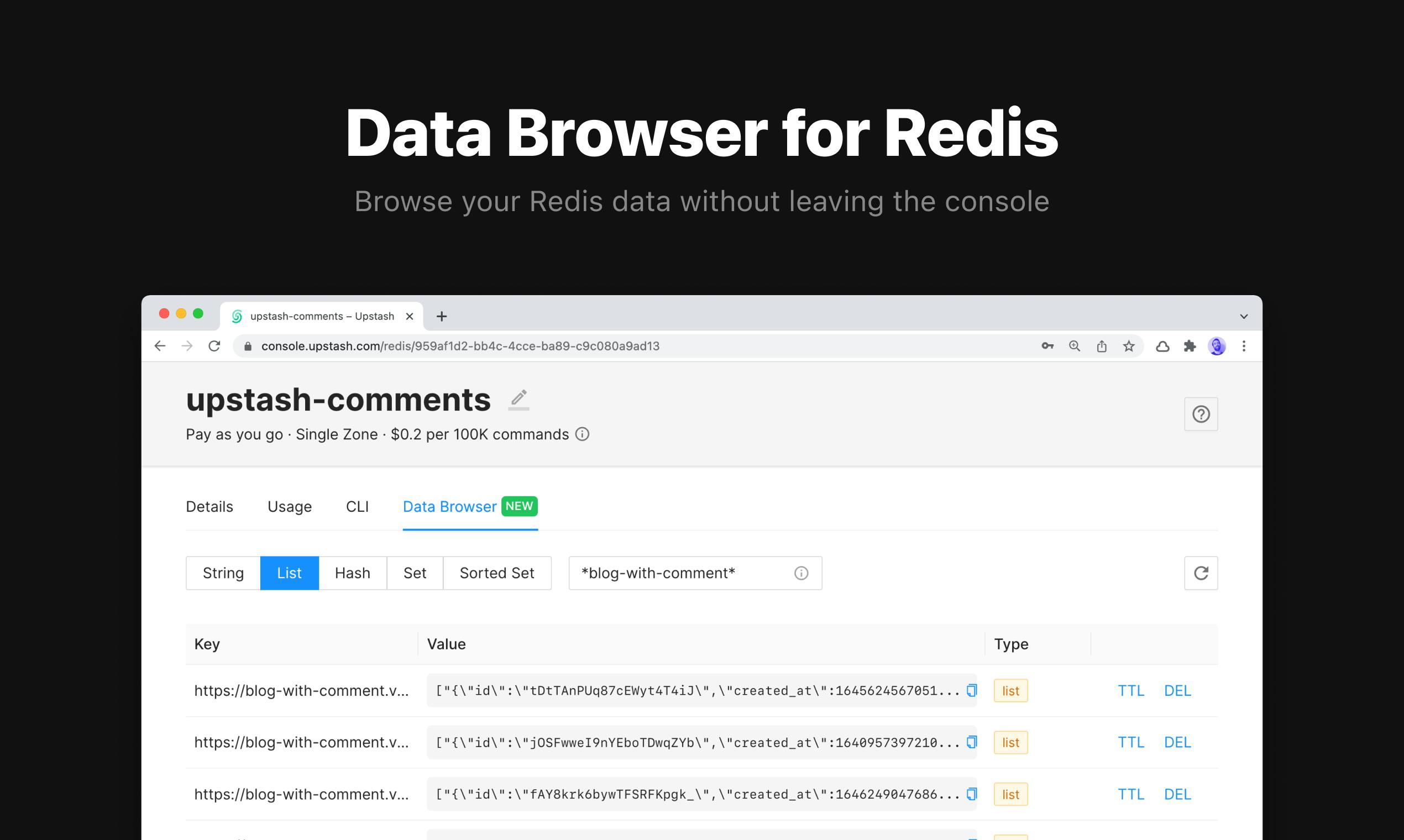This screenshot has width=1404, height=840.
Task: Click the green NEW badge
Action: point(519,506)
